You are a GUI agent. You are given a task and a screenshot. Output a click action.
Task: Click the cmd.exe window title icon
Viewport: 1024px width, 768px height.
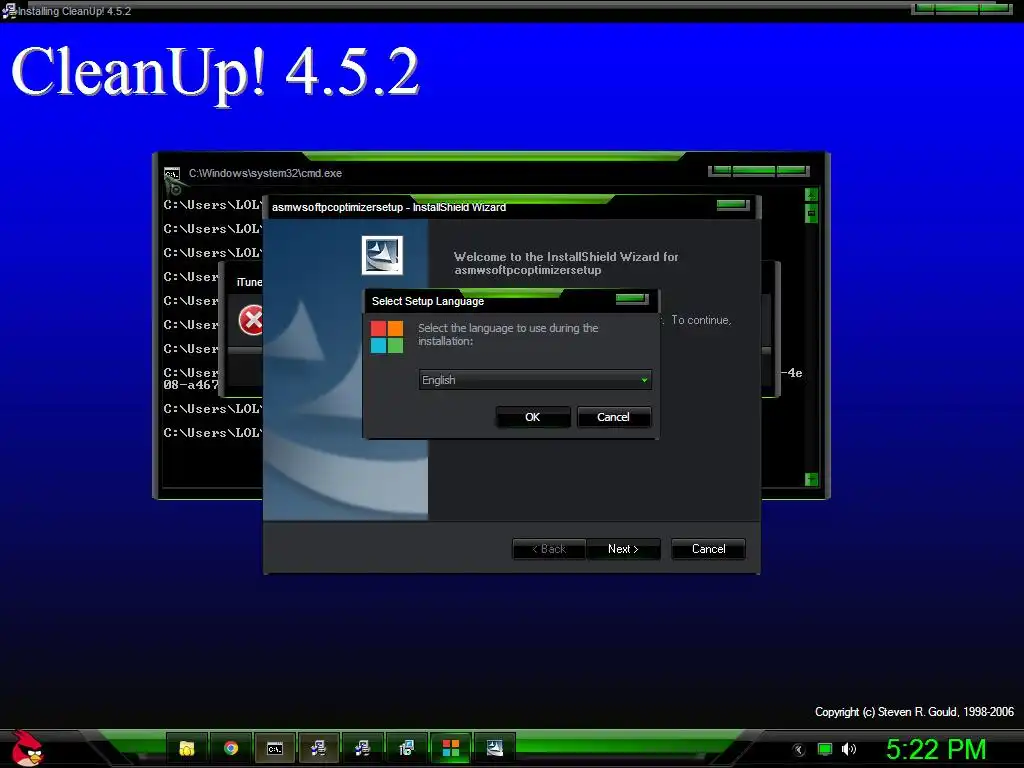pos(172,174)
